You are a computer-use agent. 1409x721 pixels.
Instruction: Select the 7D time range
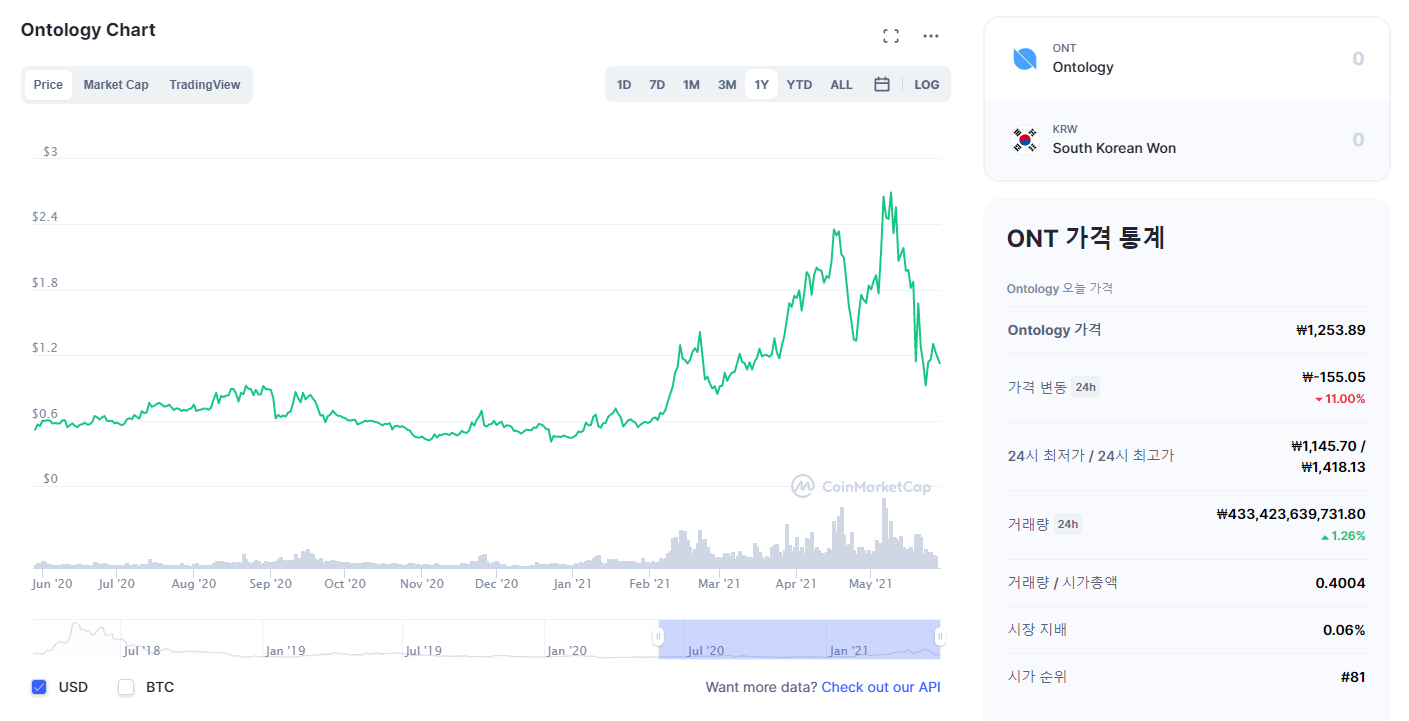coord(657,85)
